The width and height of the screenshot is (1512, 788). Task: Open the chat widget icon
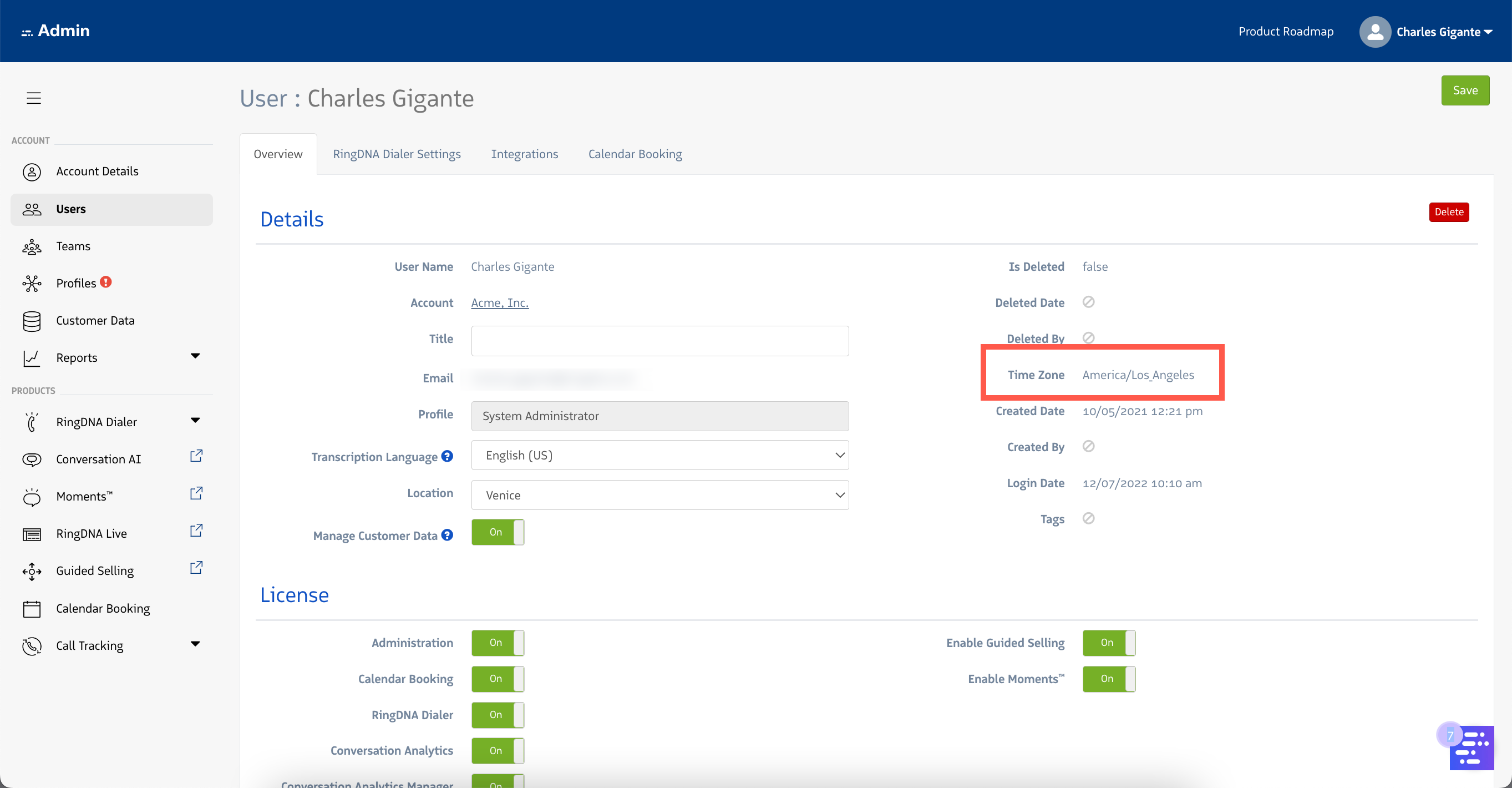1471,747
